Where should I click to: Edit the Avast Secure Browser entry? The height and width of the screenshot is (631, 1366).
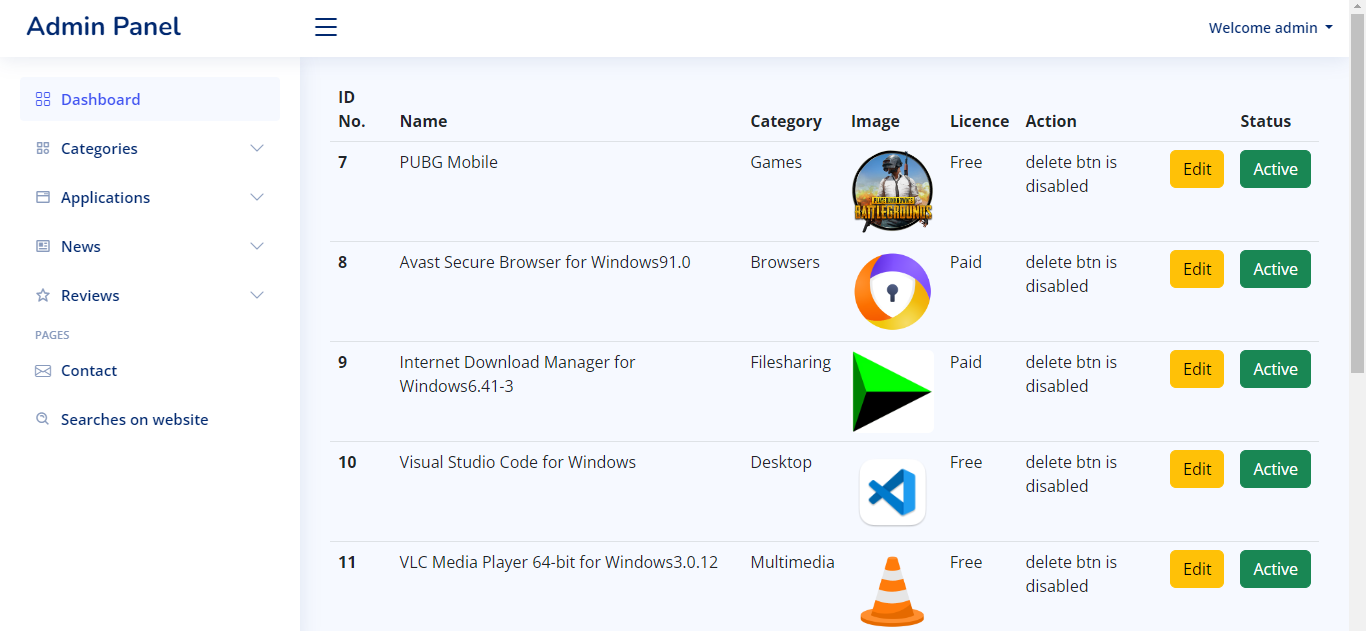point(1197,269)
